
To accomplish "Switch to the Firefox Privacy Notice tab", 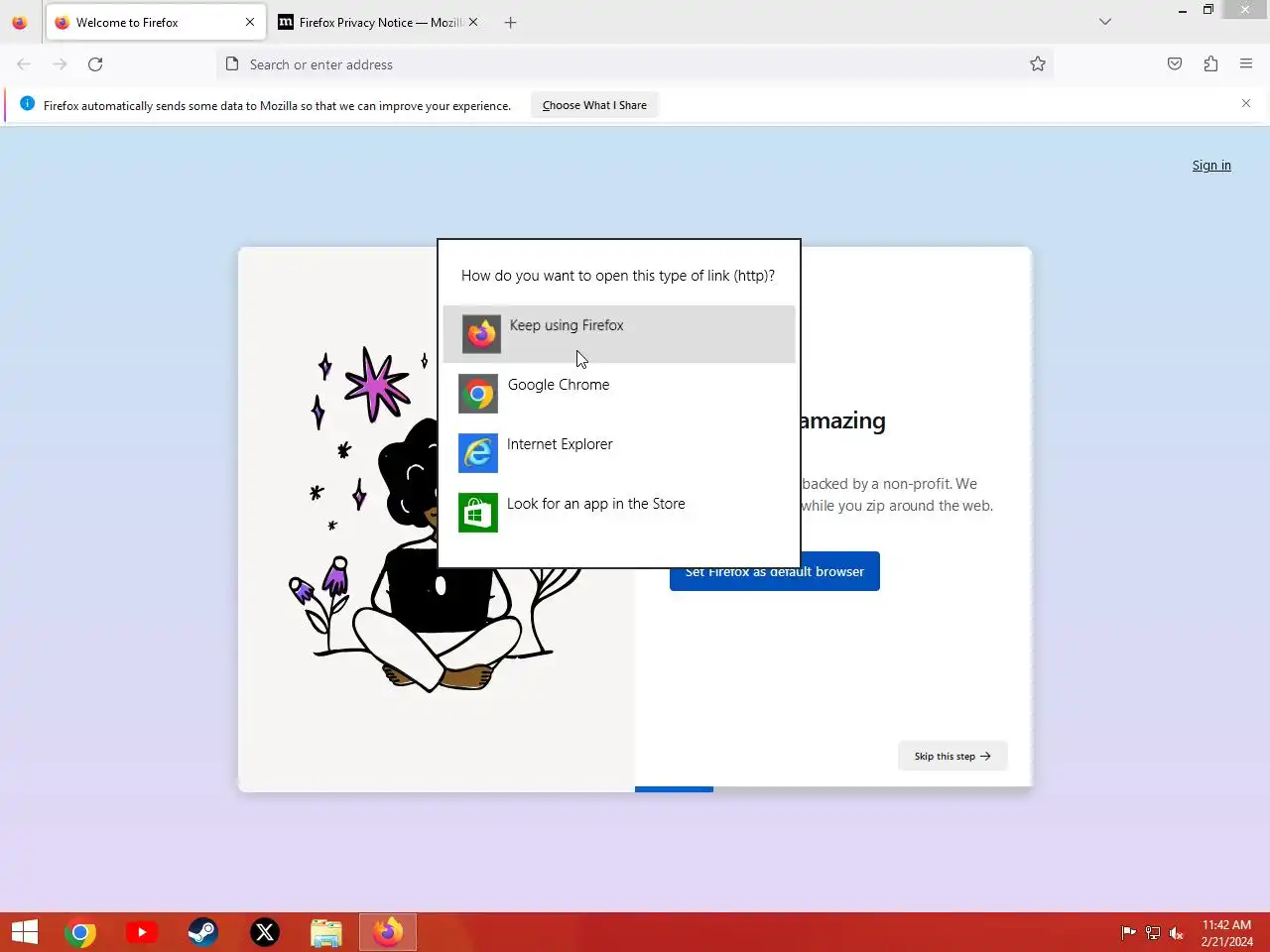I will [380, 22].
